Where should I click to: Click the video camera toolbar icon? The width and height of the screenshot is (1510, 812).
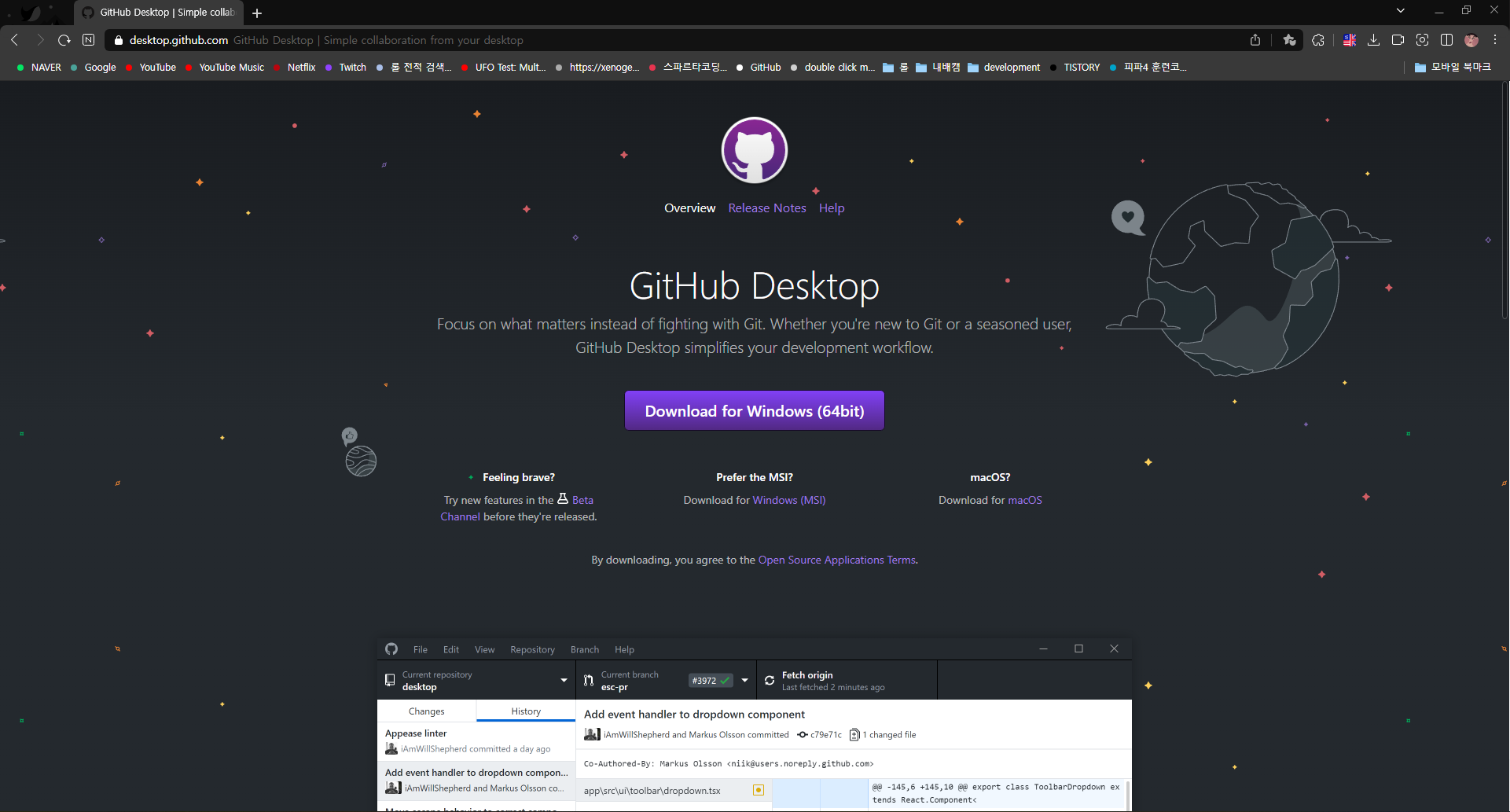pos(1398,40)
